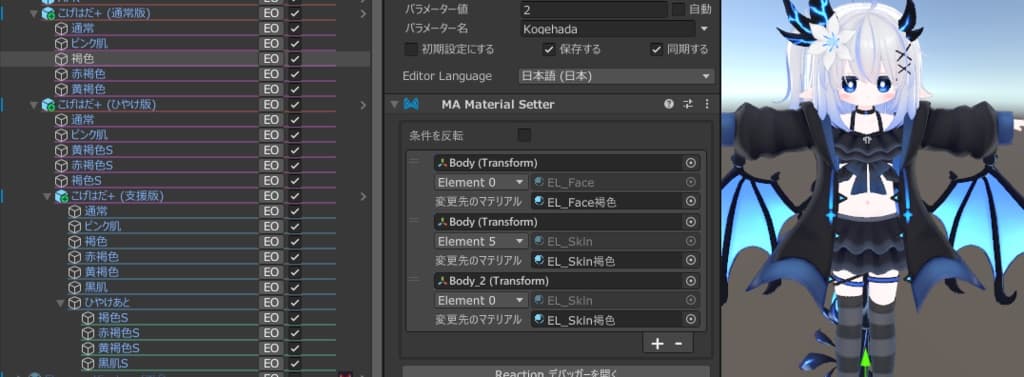The image size is (1024, 377).
Task: Open prefab chevron for こげはだ+ (支援版)
Action: [363, 196]
